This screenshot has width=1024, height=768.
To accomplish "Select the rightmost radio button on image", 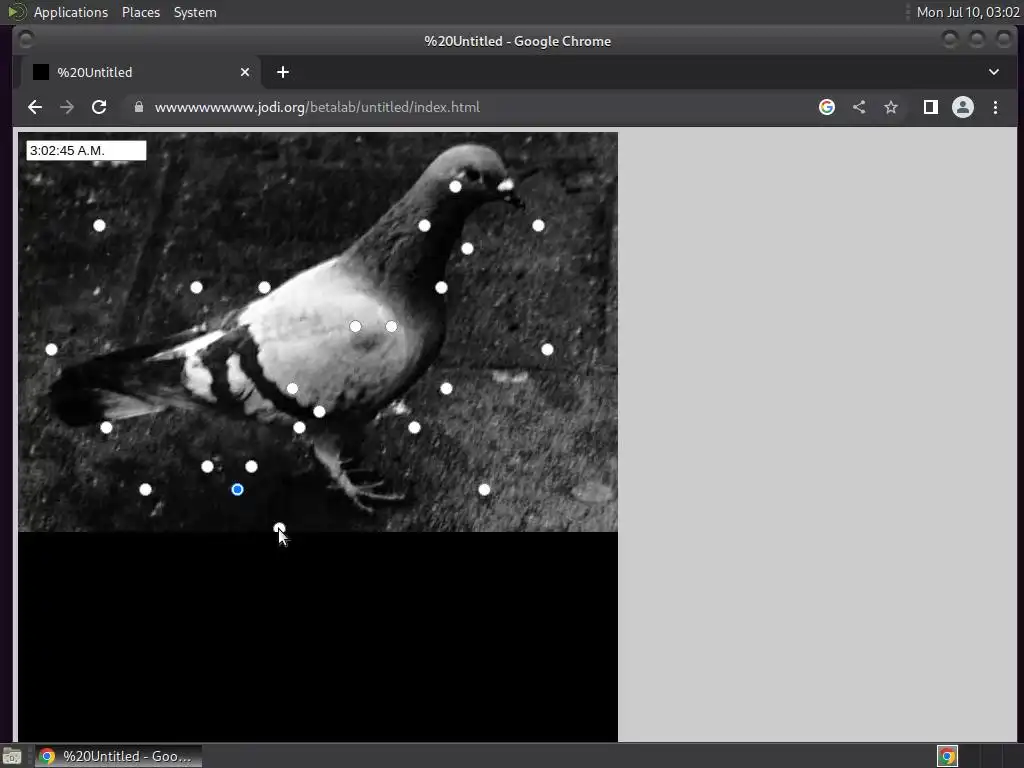I will click(x=547, y=349).
